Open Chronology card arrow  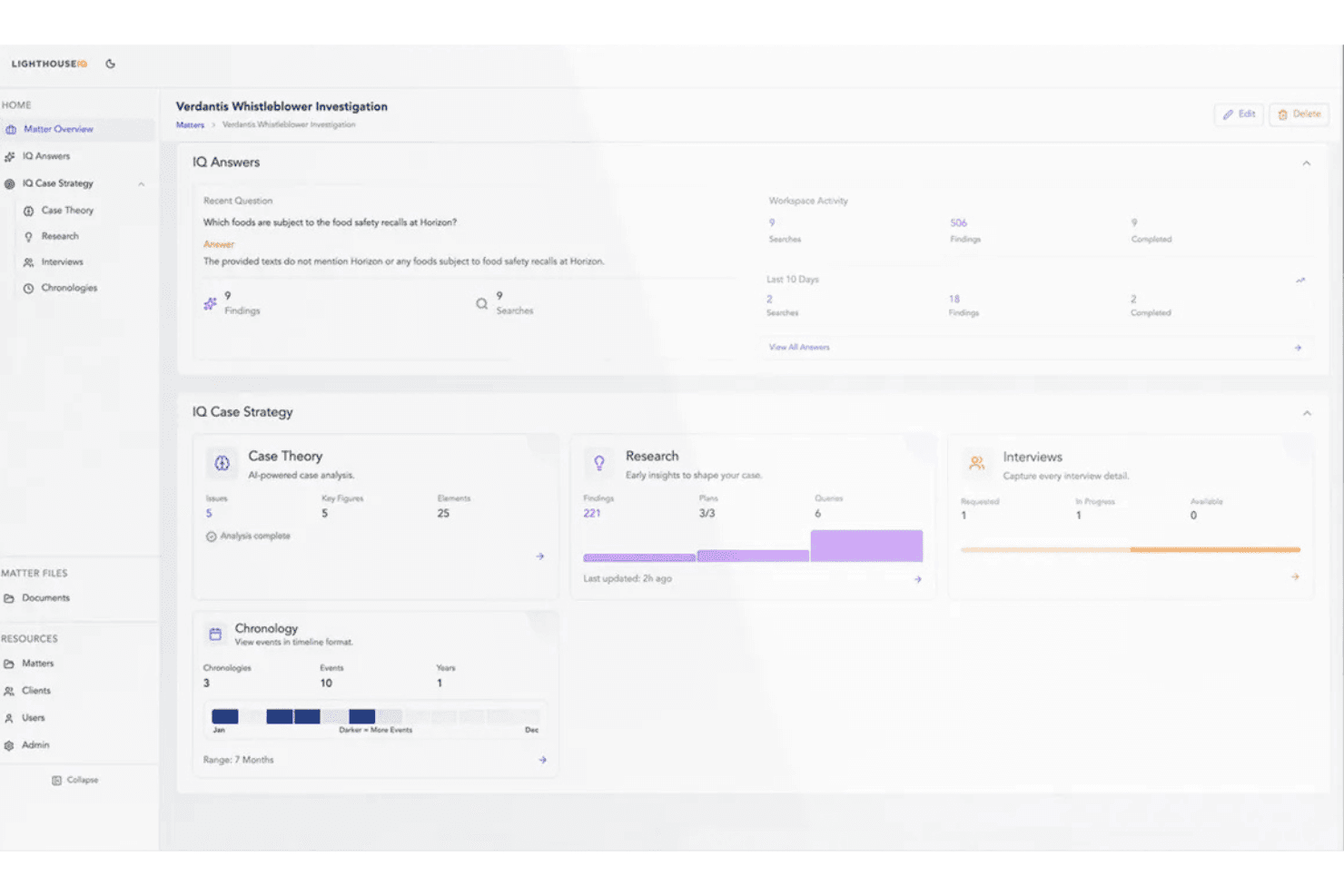pyautogui.click(x=542, y=760)
